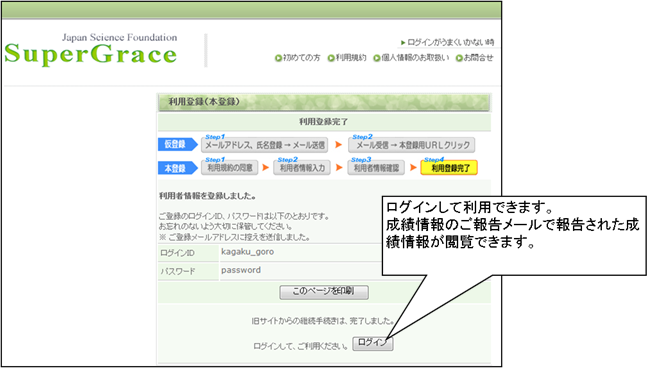
Task: Click the green bullet icon beside 初めての方
Action: (x=279, y=58)
